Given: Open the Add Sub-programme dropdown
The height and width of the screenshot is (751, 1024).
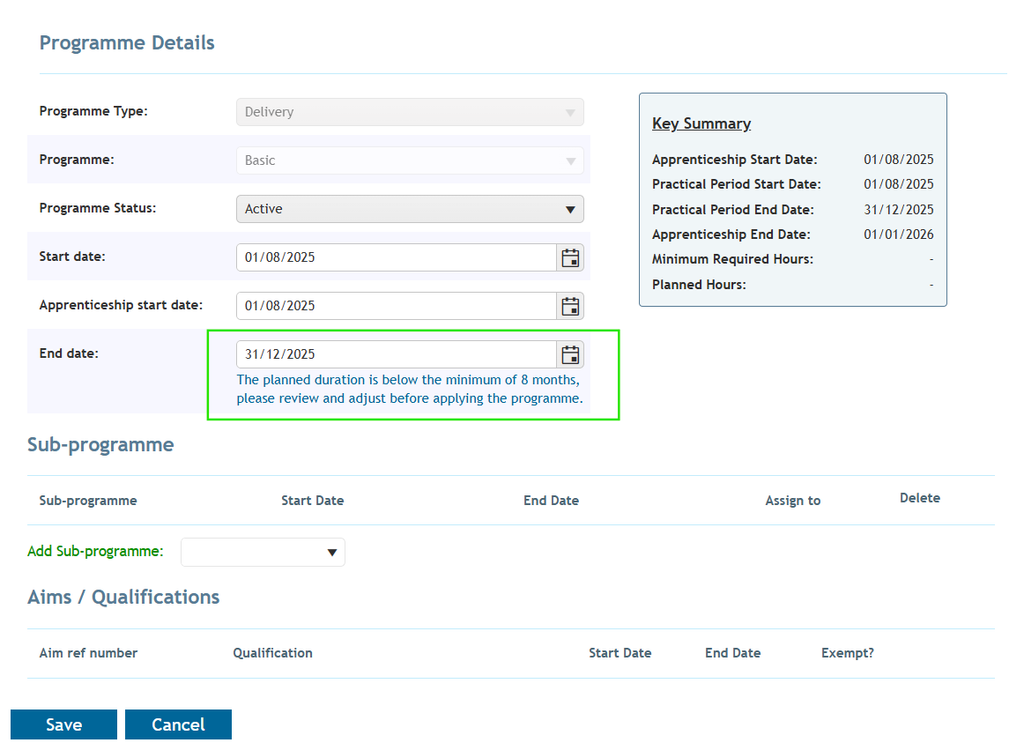Looking at the screenshot, I should point(263,552).
